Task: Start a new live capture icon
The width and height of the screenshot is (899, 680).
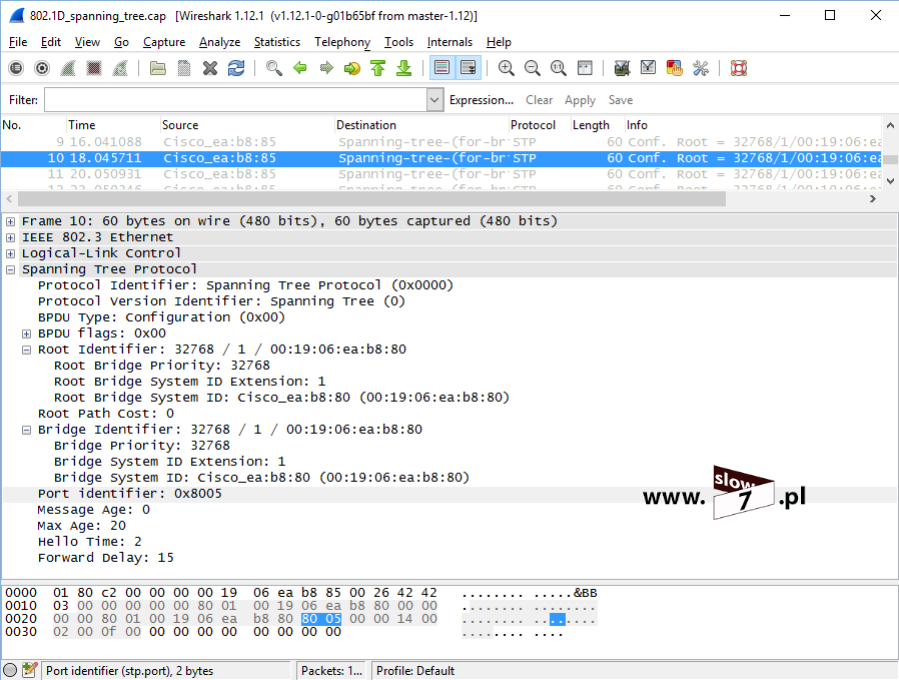Action: click(x=68, y=68)
